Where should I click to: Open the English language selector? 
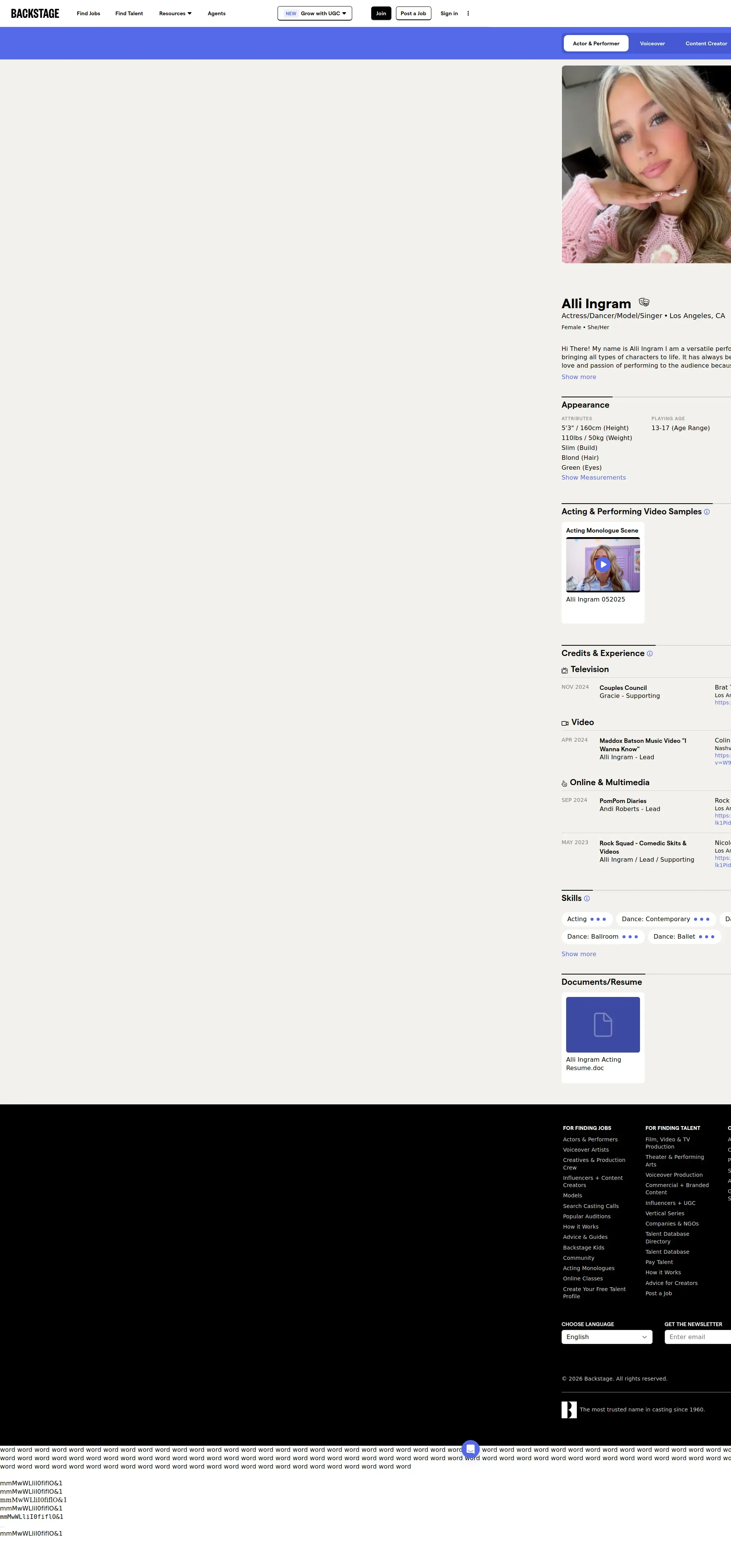[x=607, y=1337]
